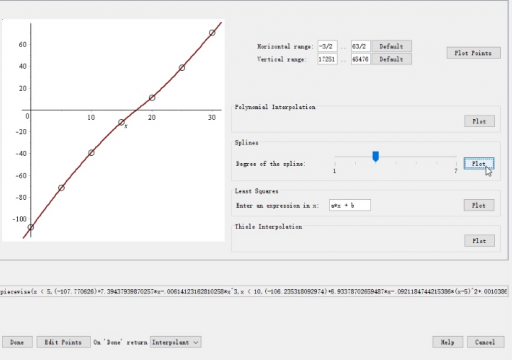This screenshot has height=360, width=512.
Task: Open the Help dialog
Action: point(448,342)
